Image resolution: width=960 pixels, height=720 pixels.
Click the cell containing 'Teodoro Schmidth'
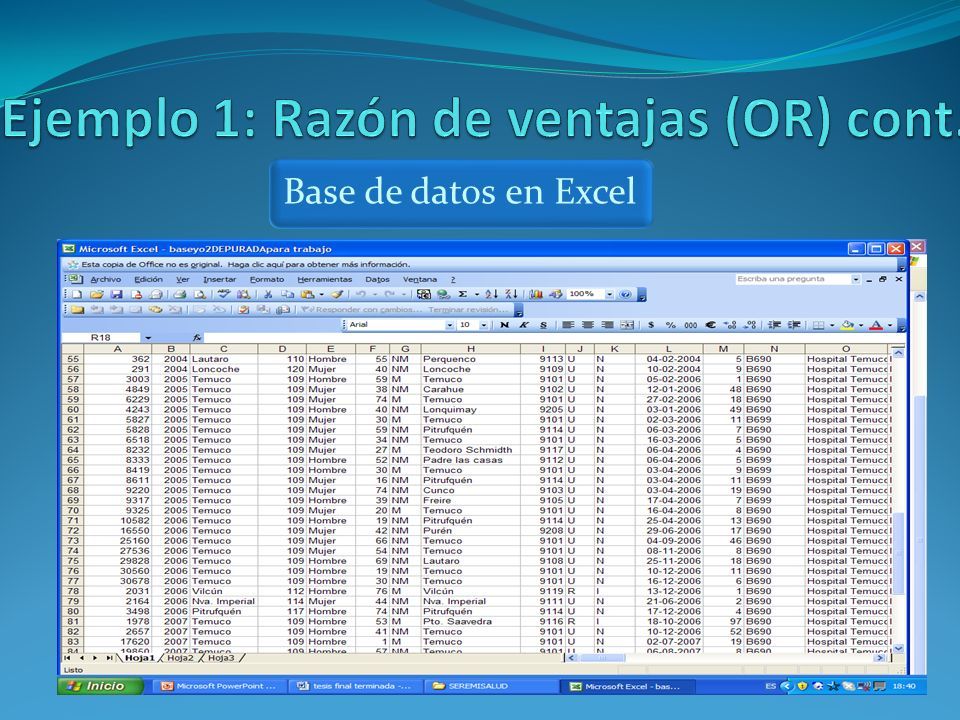[x=470, y=449]
